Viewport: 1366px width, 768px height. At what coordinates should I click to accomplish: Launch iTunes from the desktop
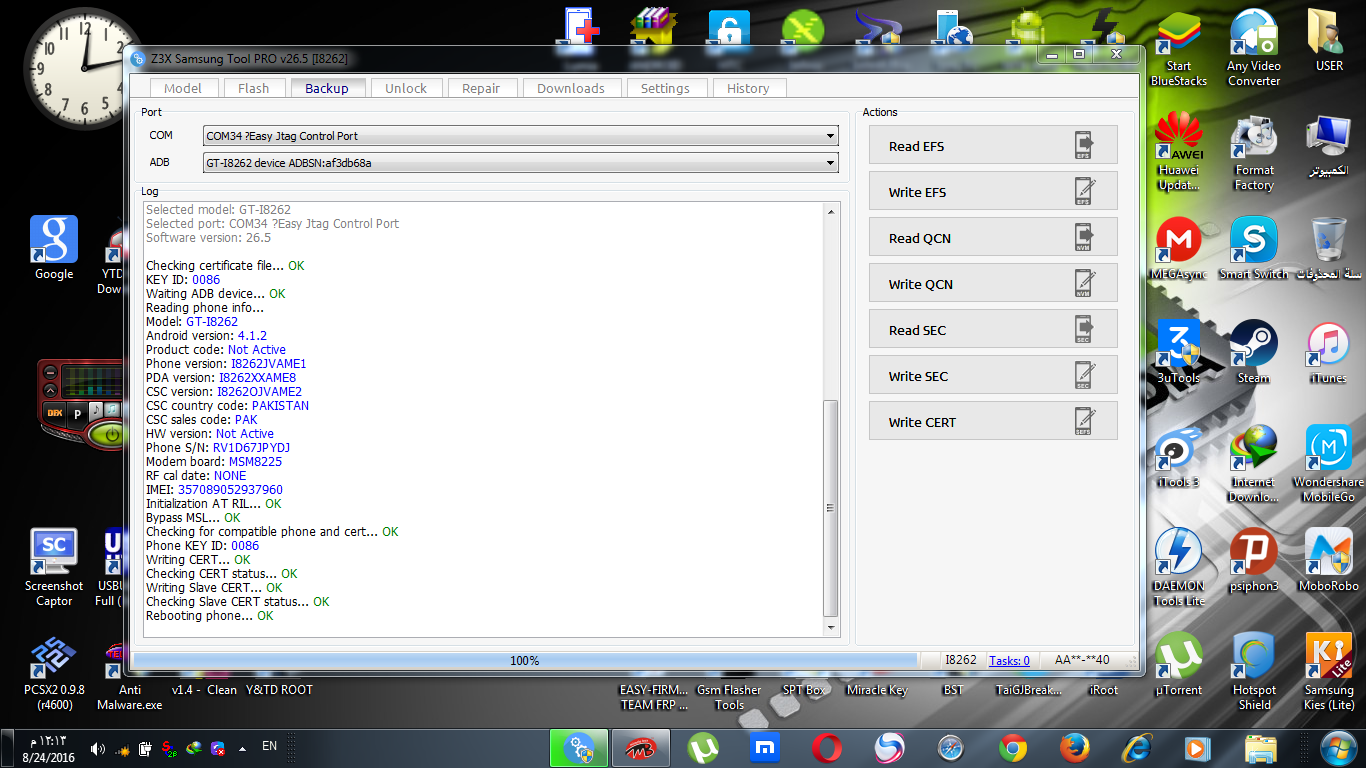pos(1329,353)
